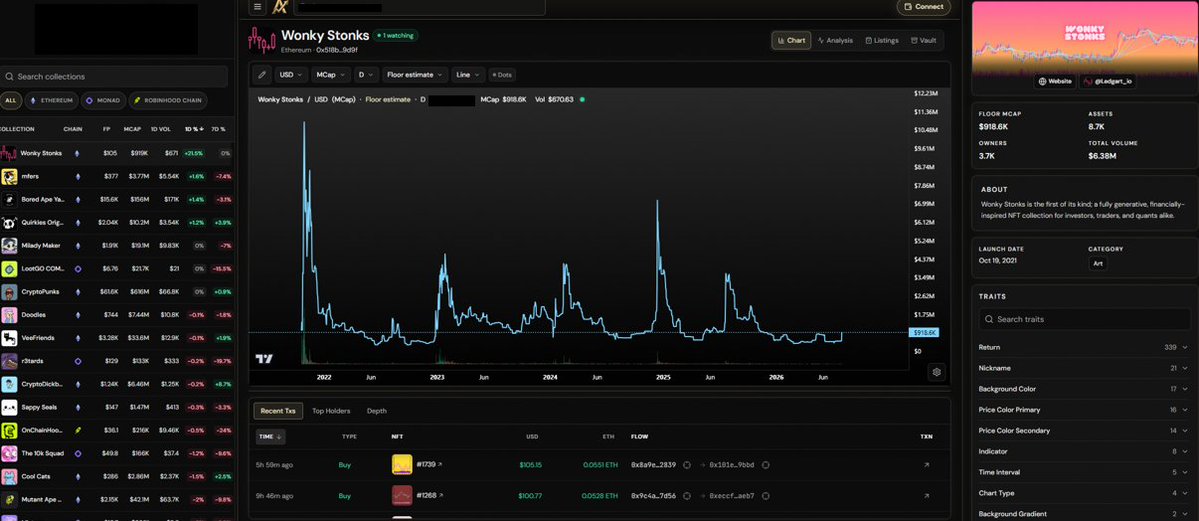Open the D interval dropdown

tap(367, 75)
